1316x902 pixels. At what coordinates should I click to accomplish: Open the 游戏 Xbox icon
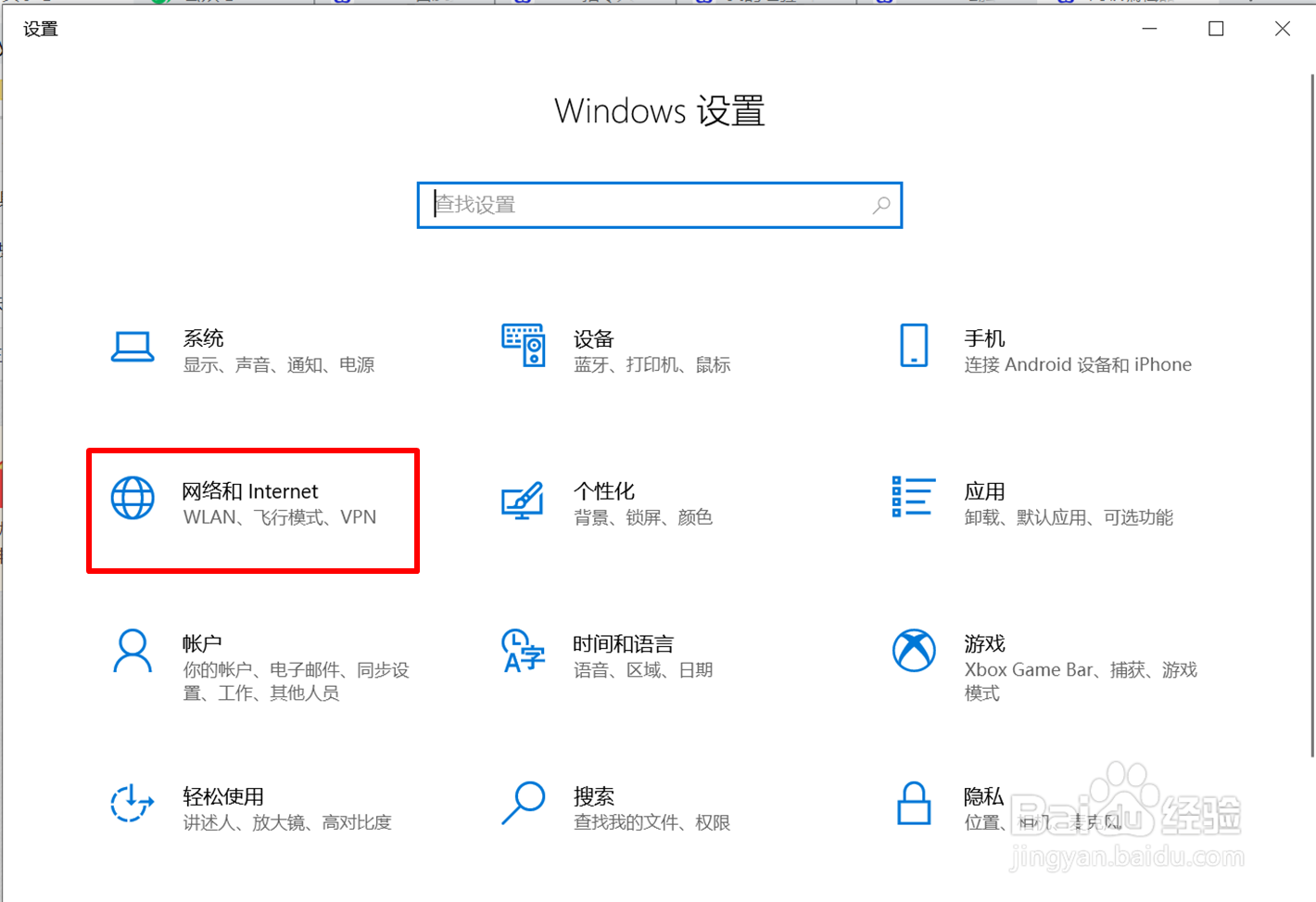[x=914, y=651]
